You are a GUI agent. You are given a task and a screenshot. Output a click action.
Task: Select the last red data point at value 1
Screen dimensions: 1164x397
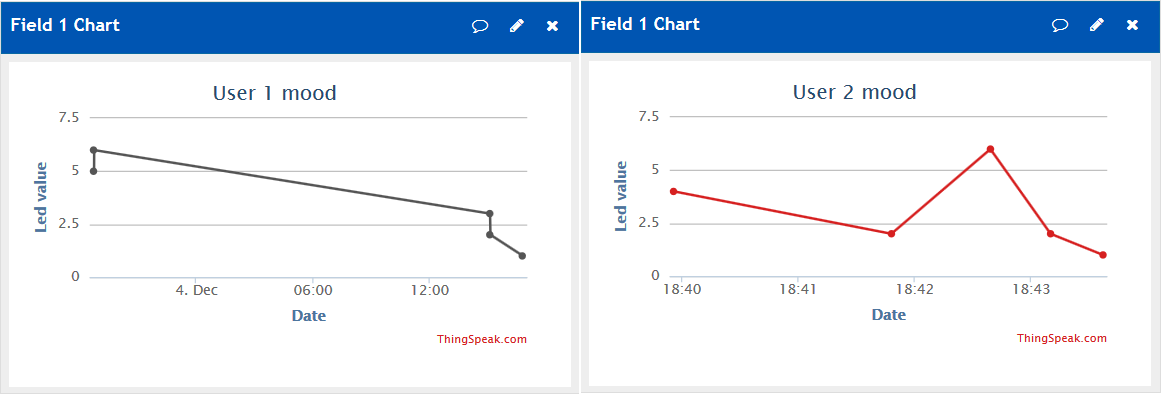point(1103,255)
